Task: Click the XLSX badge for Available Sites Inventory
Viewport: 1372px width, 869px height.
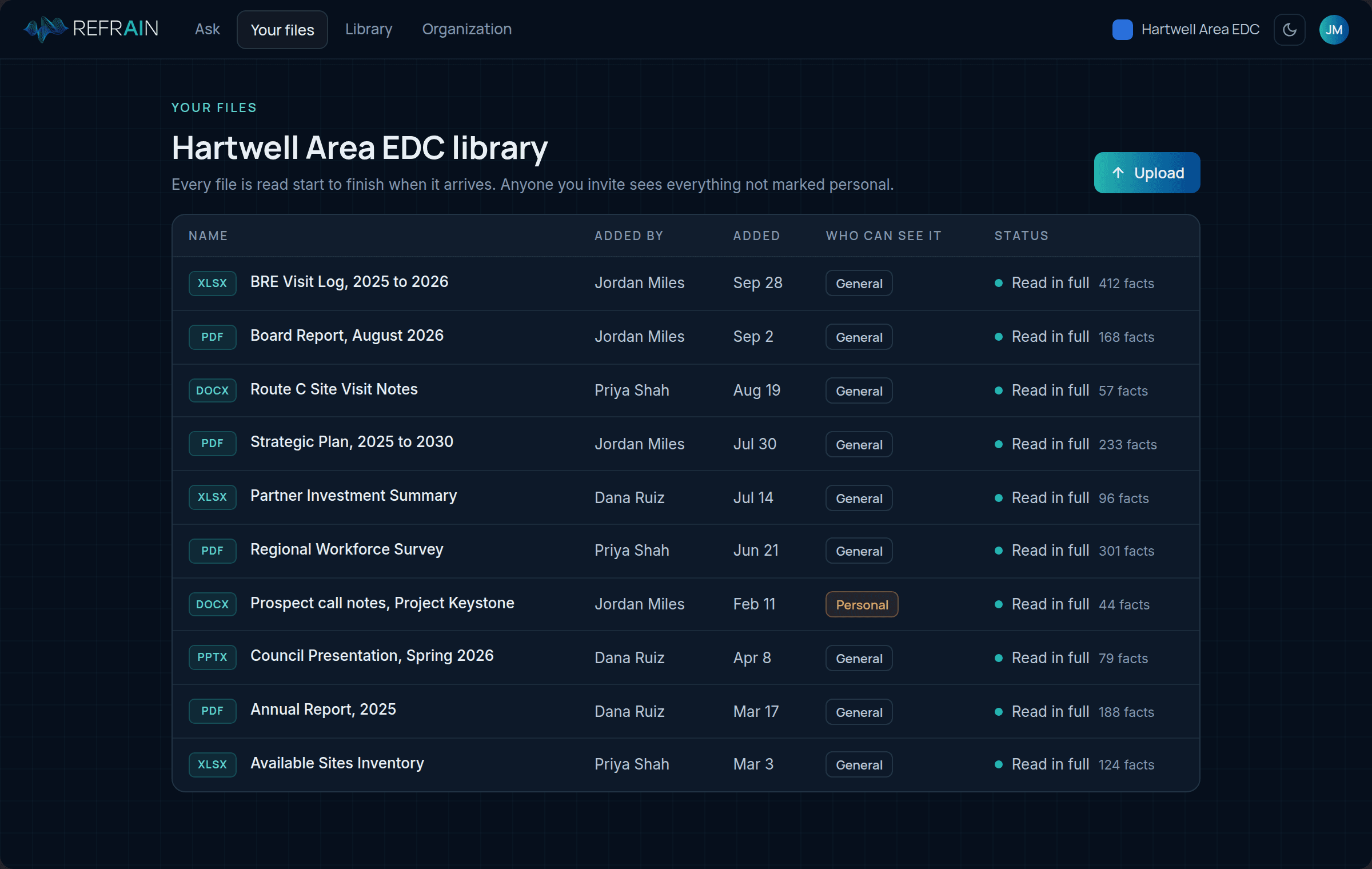Action: click(x=212, y=764)
